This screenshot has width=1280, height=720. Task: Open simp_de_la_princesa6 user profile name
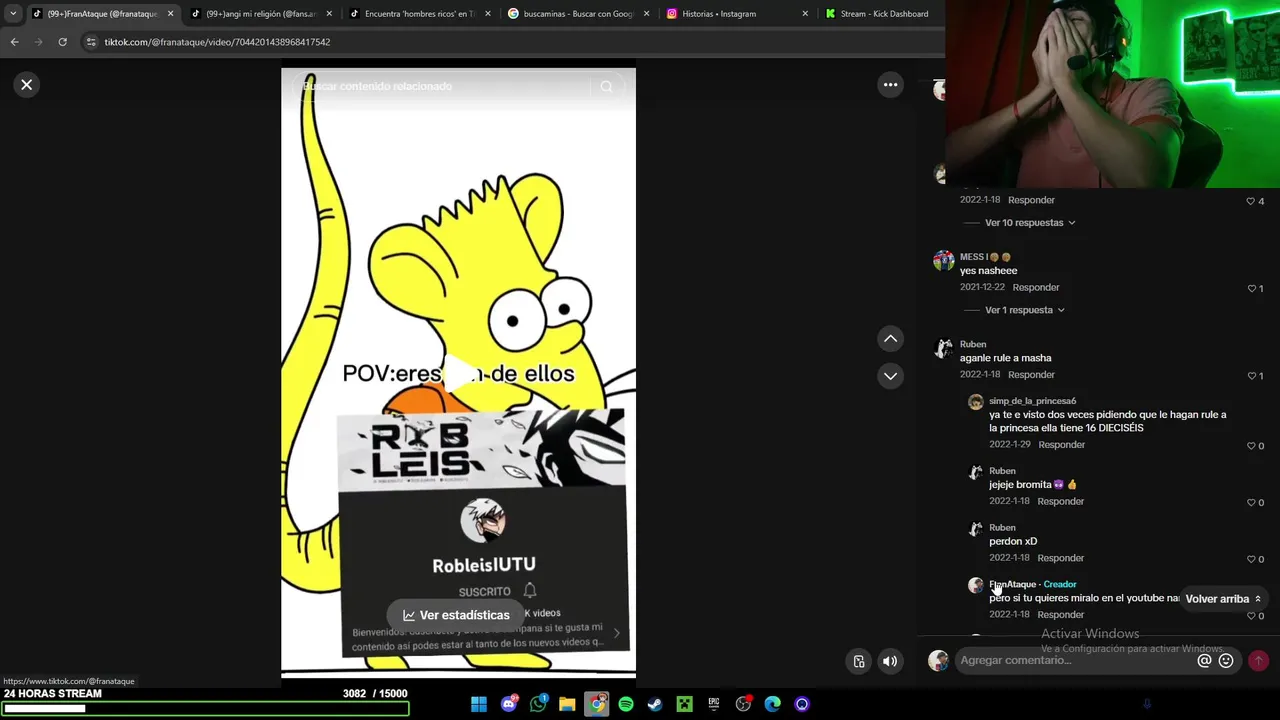coord(1032,401)
